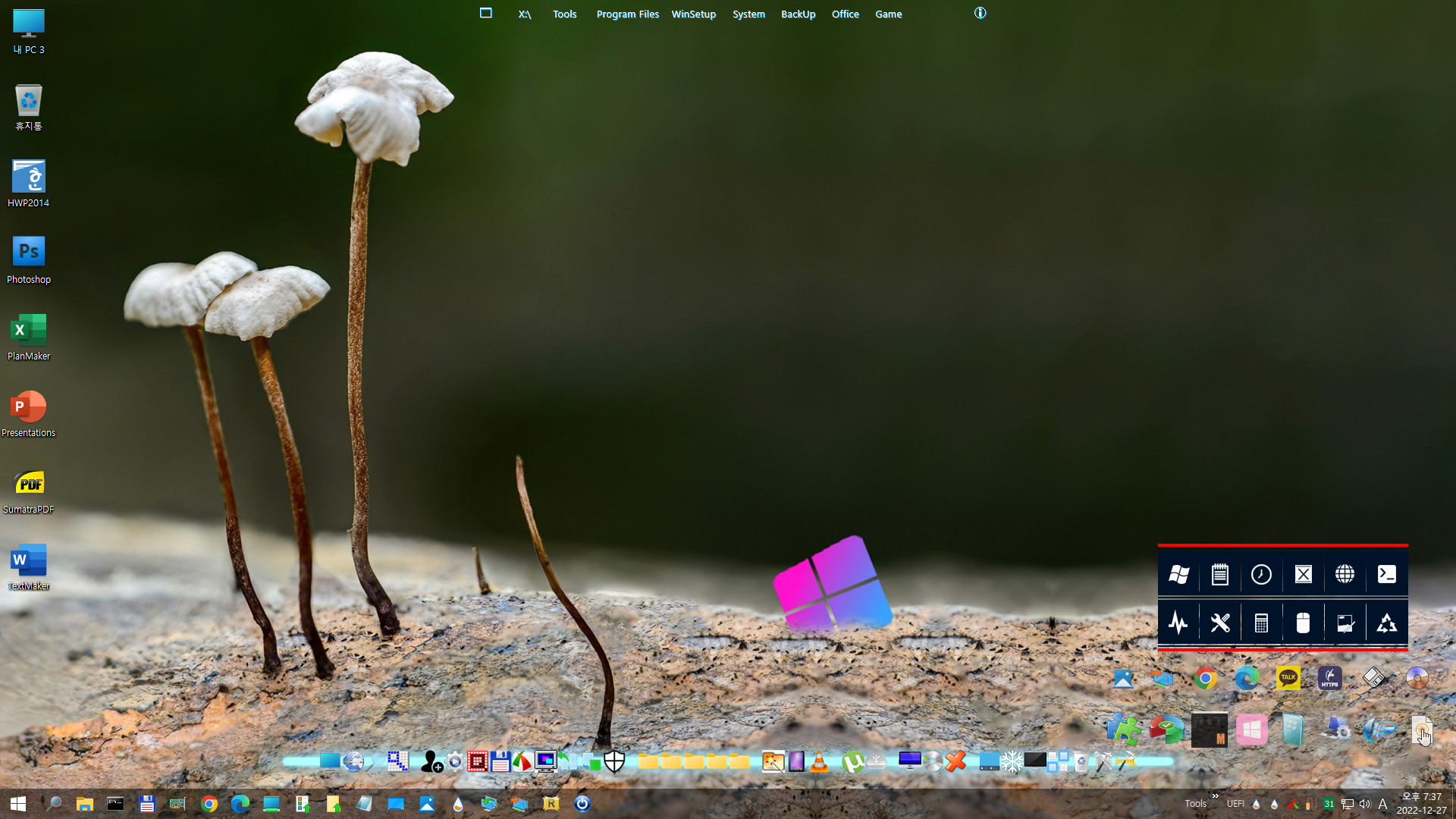Click the red X icon in dock
This screenshot has width=1456, height=819.
click(x=955, y=761)
